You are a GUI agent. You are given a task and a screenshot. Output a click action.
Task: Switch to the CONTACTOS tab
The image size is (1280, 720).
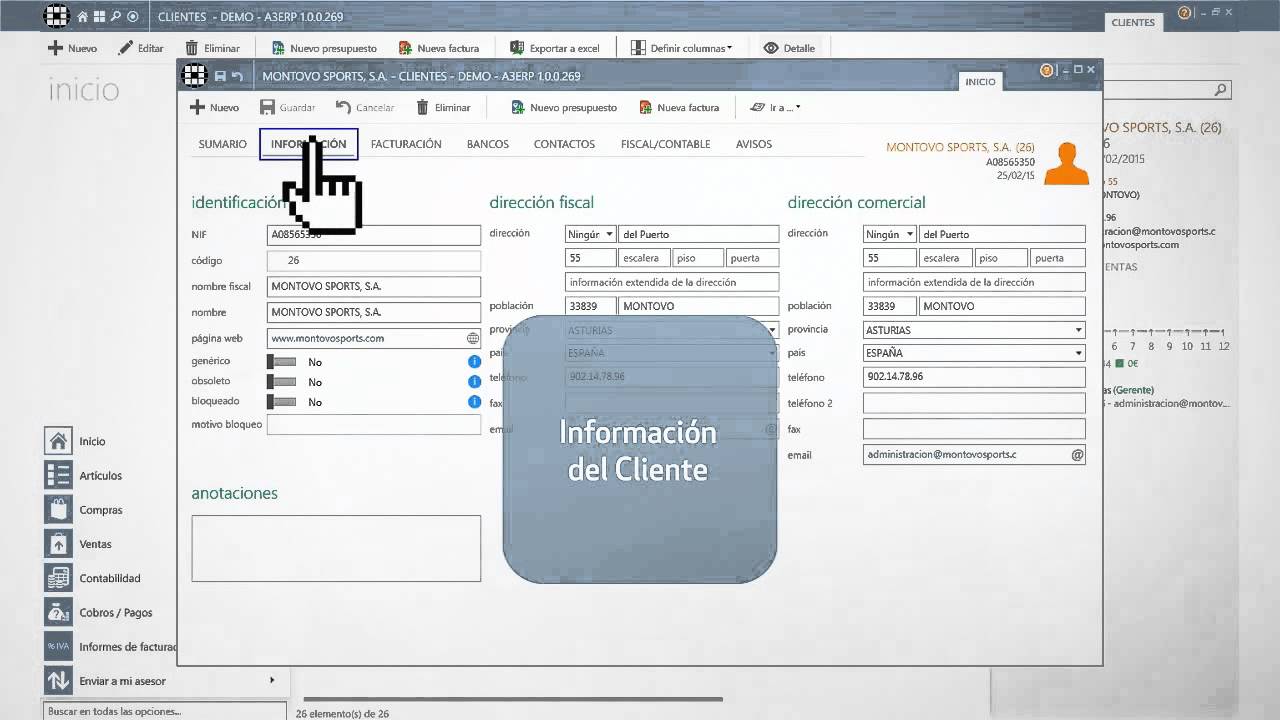(564, 144)
